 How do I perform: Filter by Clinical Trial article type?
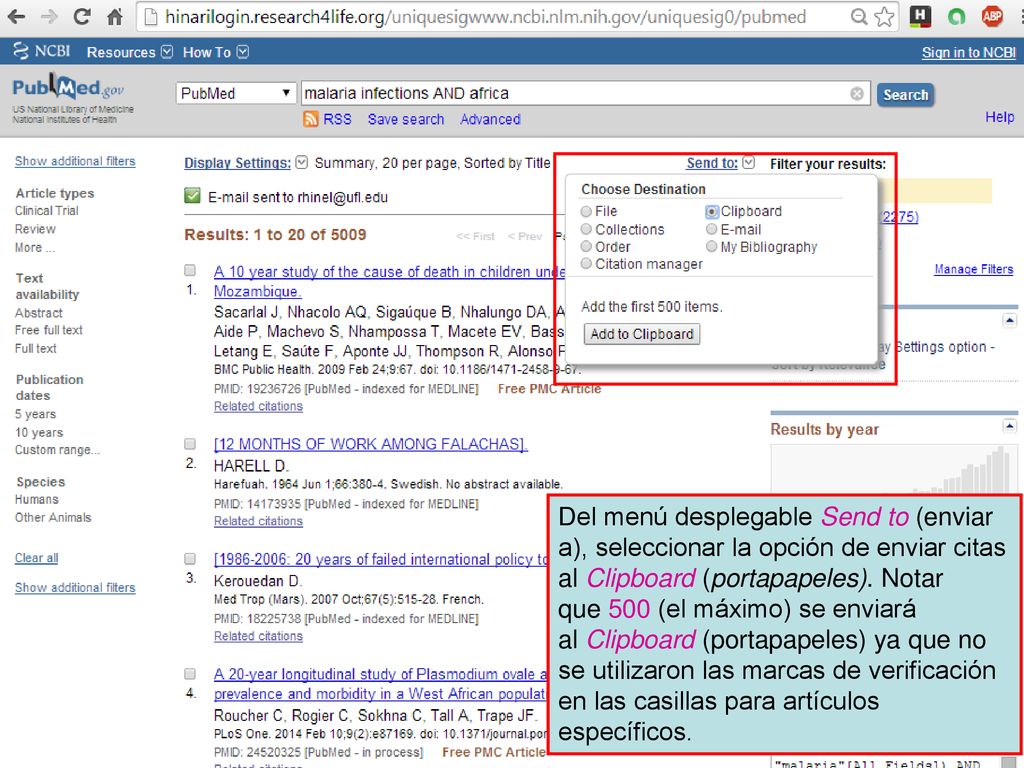click(46, 211)
